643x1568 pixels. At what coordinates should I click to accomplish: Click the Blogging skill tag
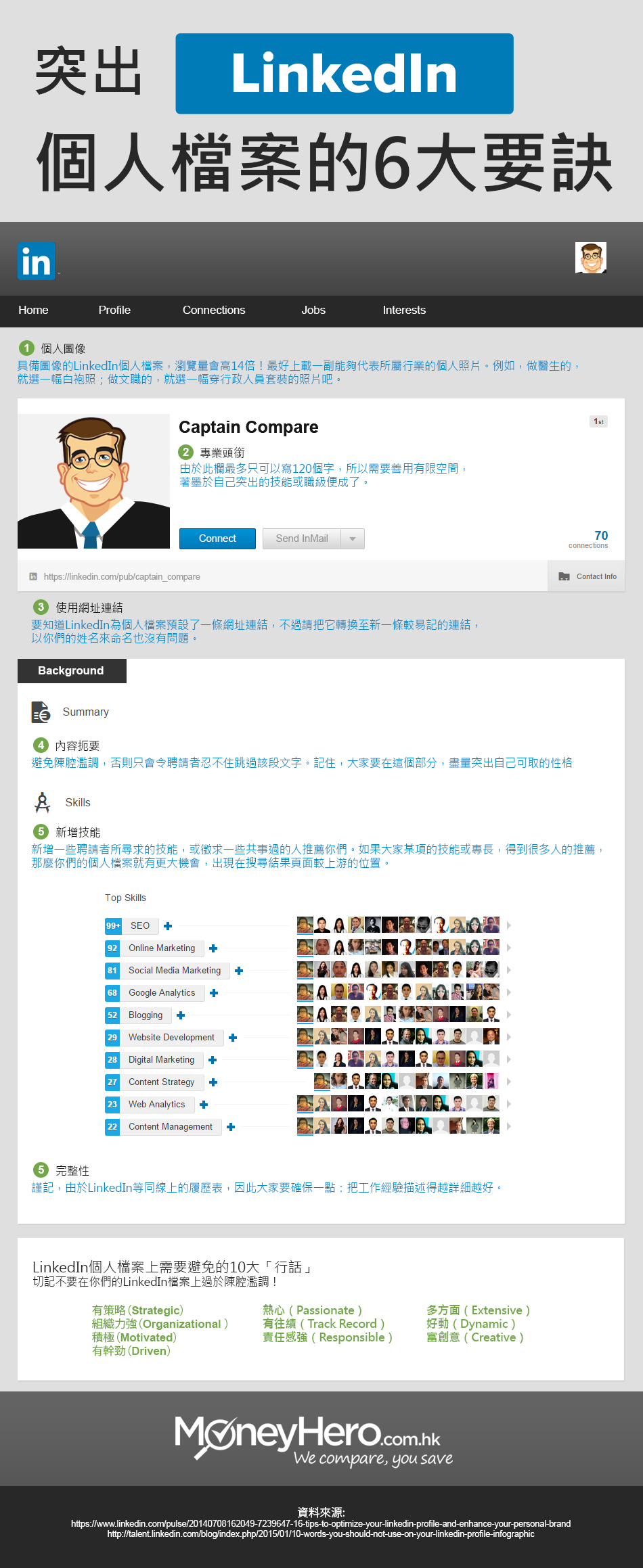pyautogui.click(x=146, y=1015)
